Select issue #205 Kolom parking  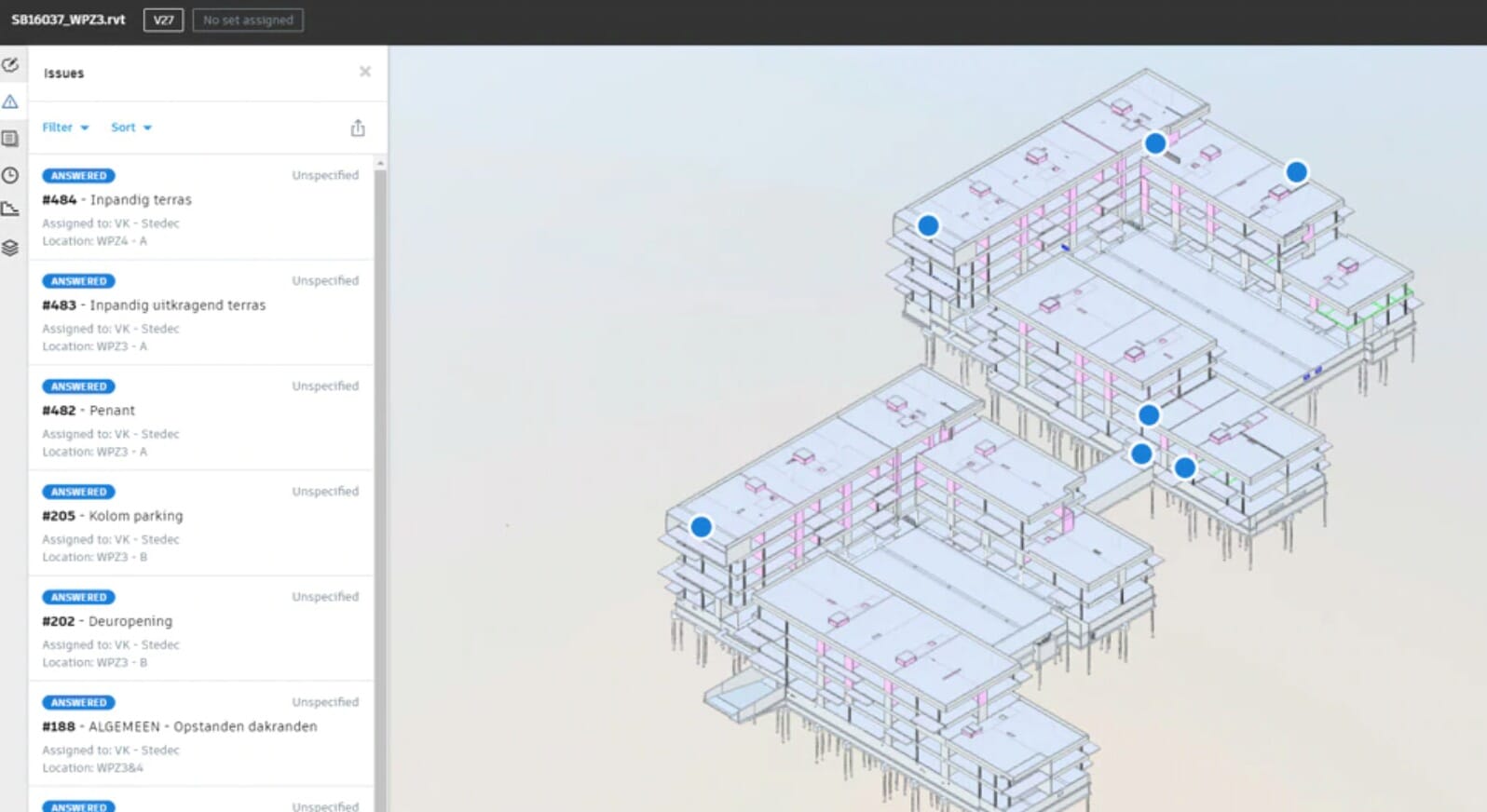point(135,516)
